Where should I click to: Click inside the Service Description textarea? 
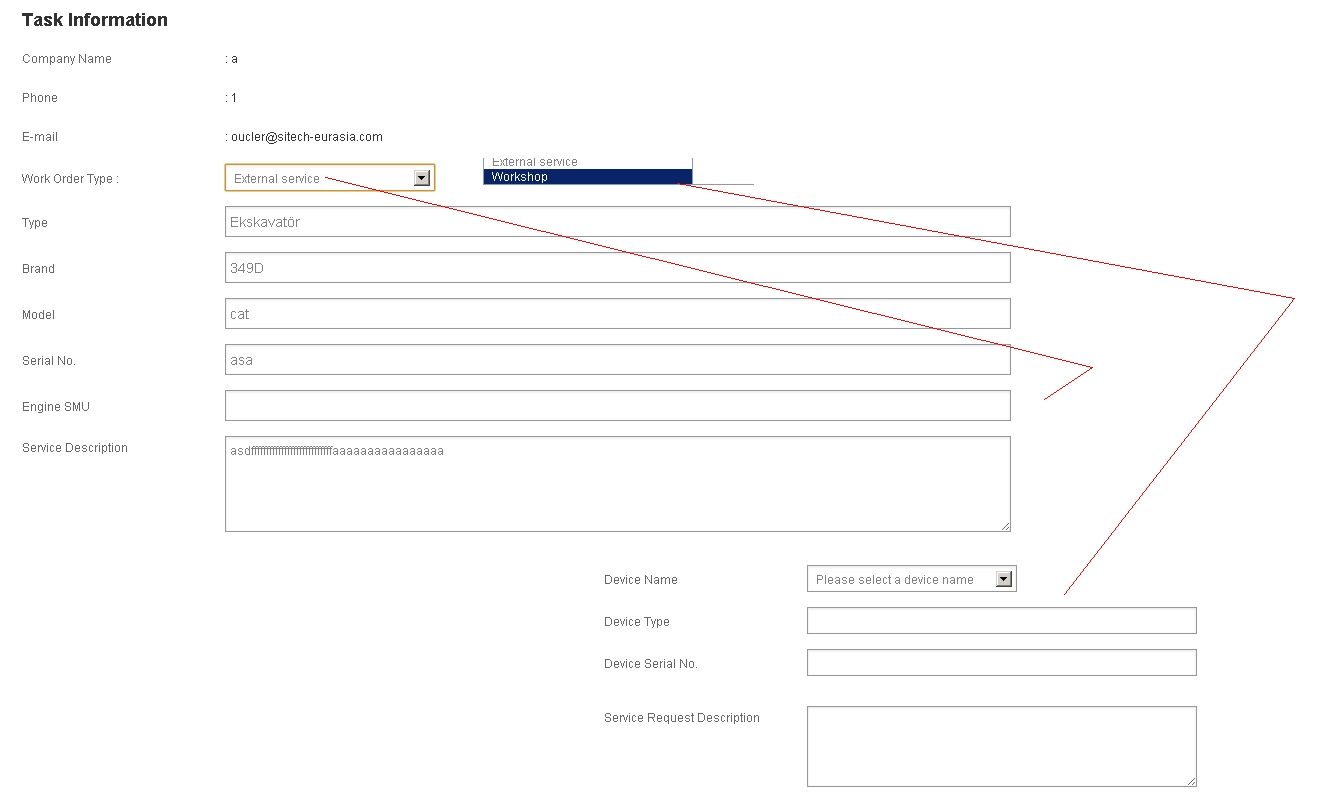point(618,484)
